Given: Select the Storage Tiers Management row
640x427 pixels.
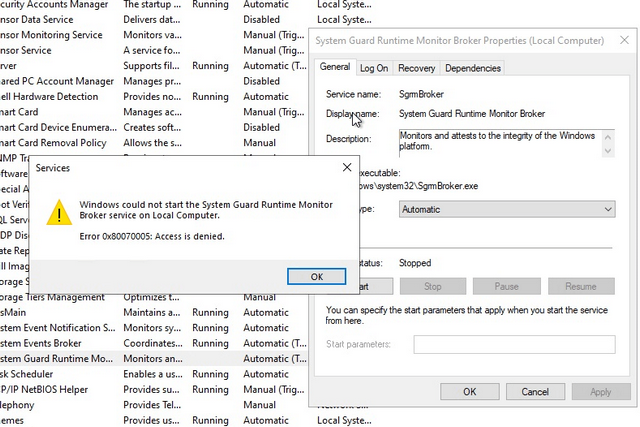Looking at the screenshot, I should pos(153,298).
